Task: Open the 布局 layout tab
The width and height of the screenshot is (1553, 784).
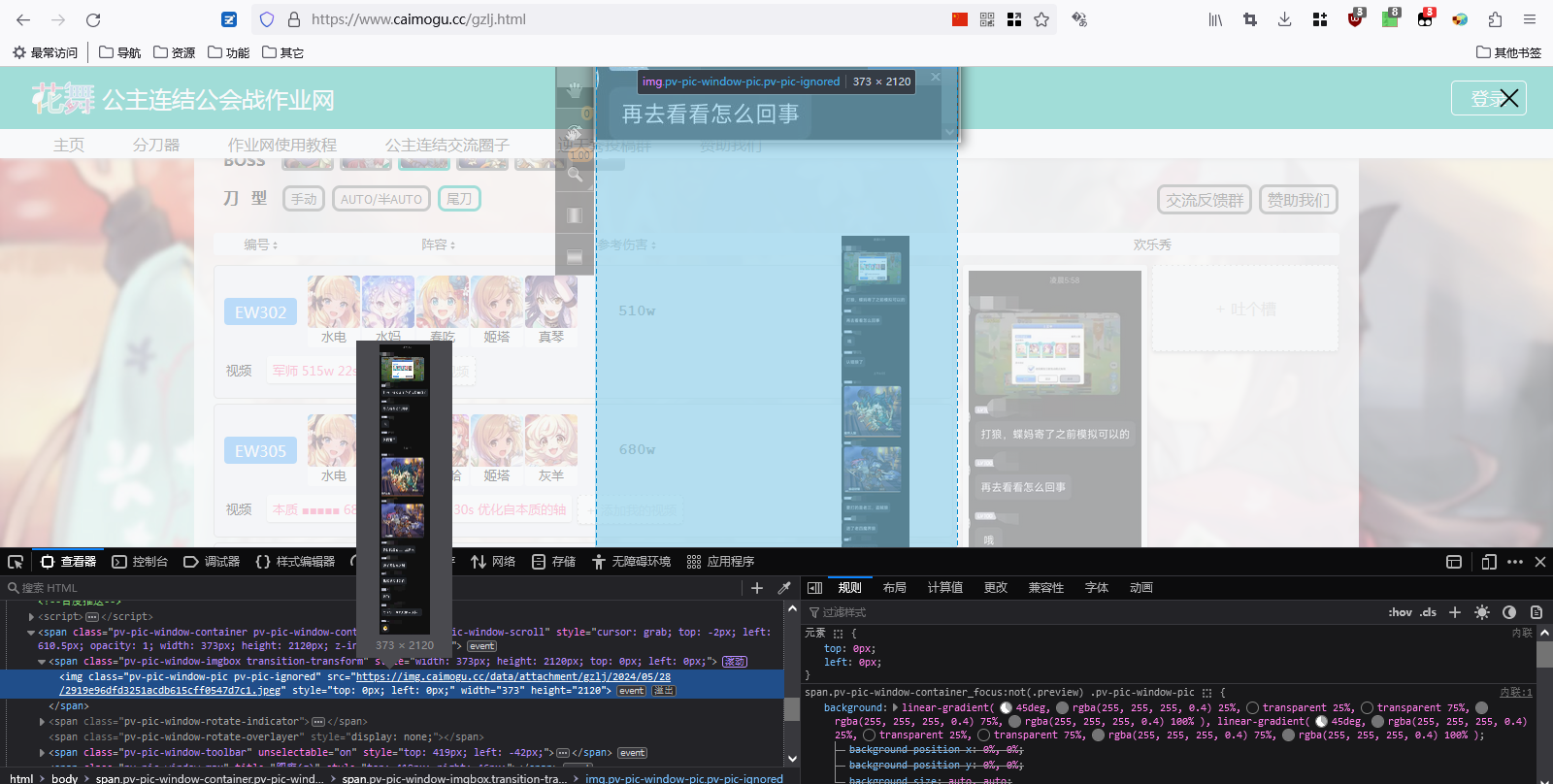Action: click(894, 588)
